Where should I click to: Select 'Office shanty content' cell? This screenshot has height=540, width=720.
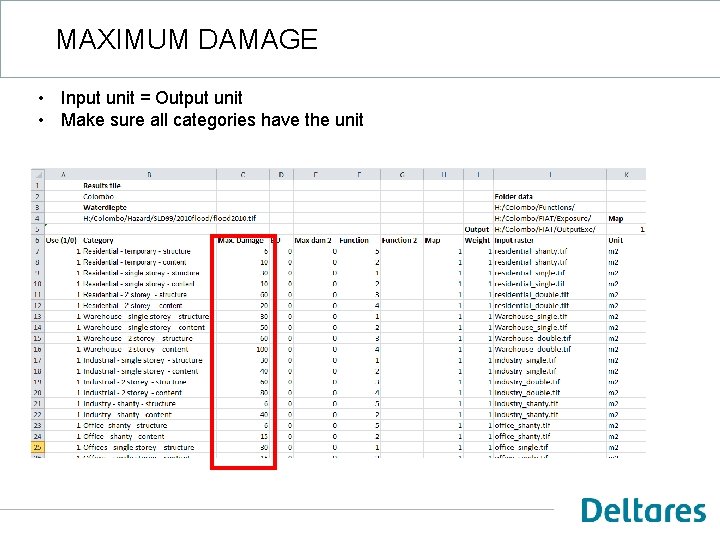point(124,437)
